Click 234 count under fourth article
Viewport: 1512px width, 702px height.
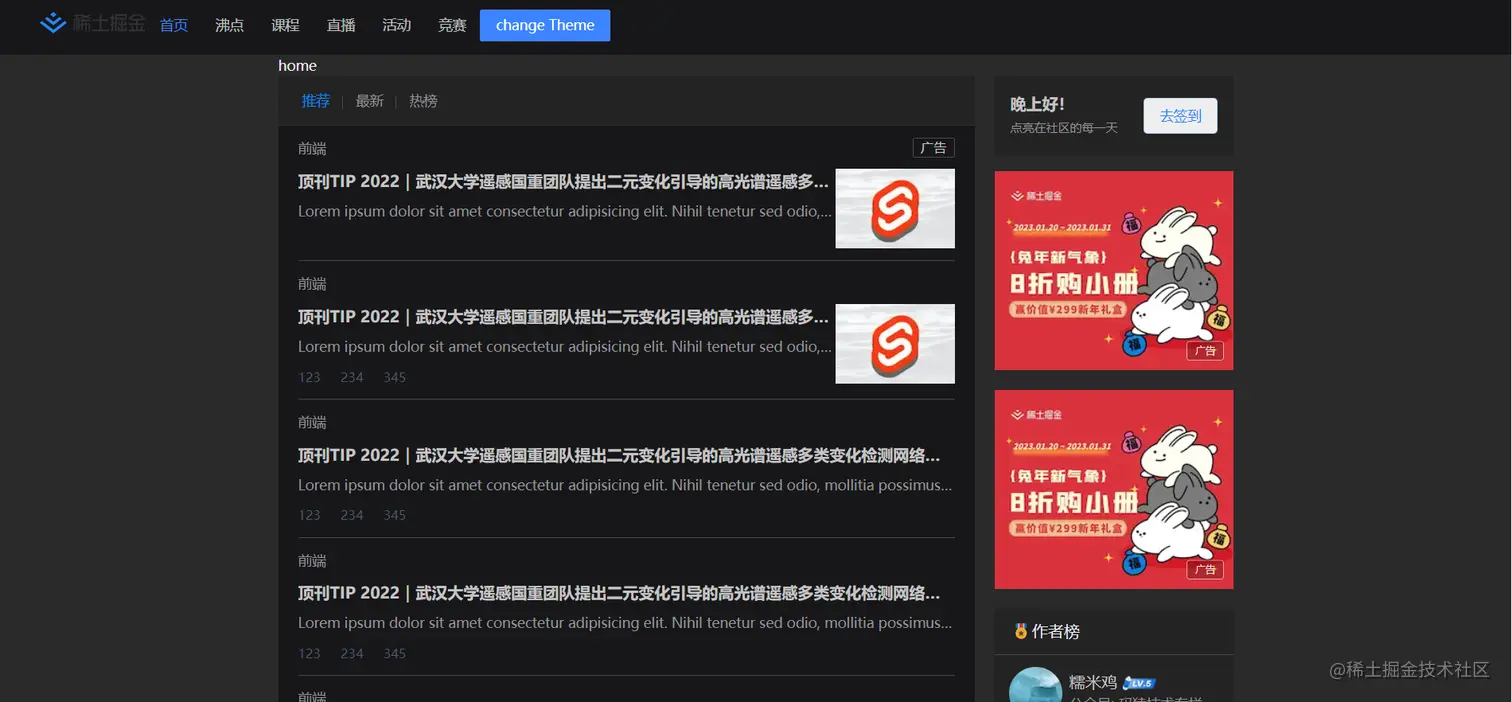click(352, 653)
